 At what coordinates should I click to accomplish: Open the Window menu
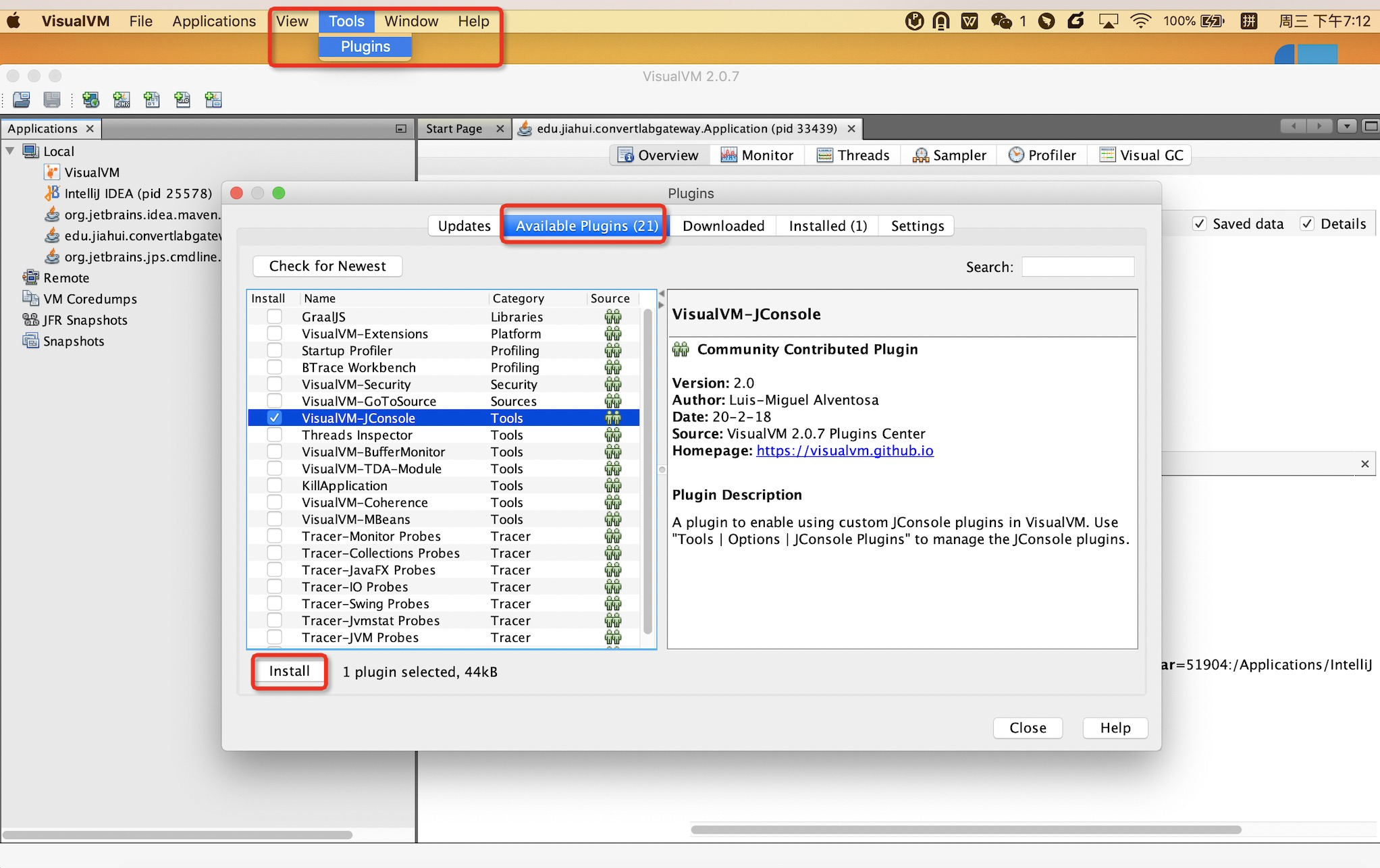[x=410, y=21]
